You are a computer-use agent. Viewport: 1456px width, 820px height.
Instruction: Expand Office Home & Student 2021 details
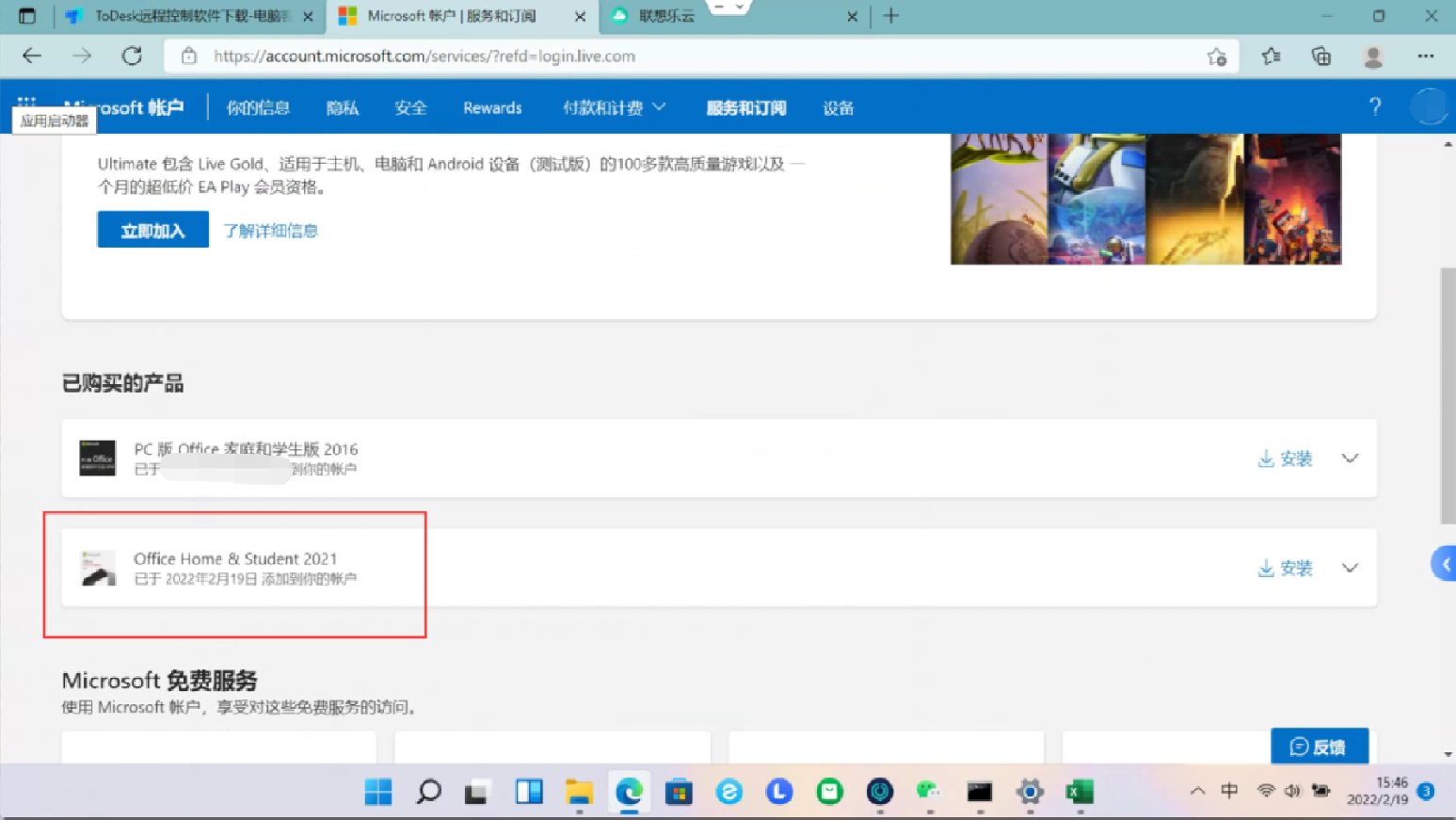1350,568
